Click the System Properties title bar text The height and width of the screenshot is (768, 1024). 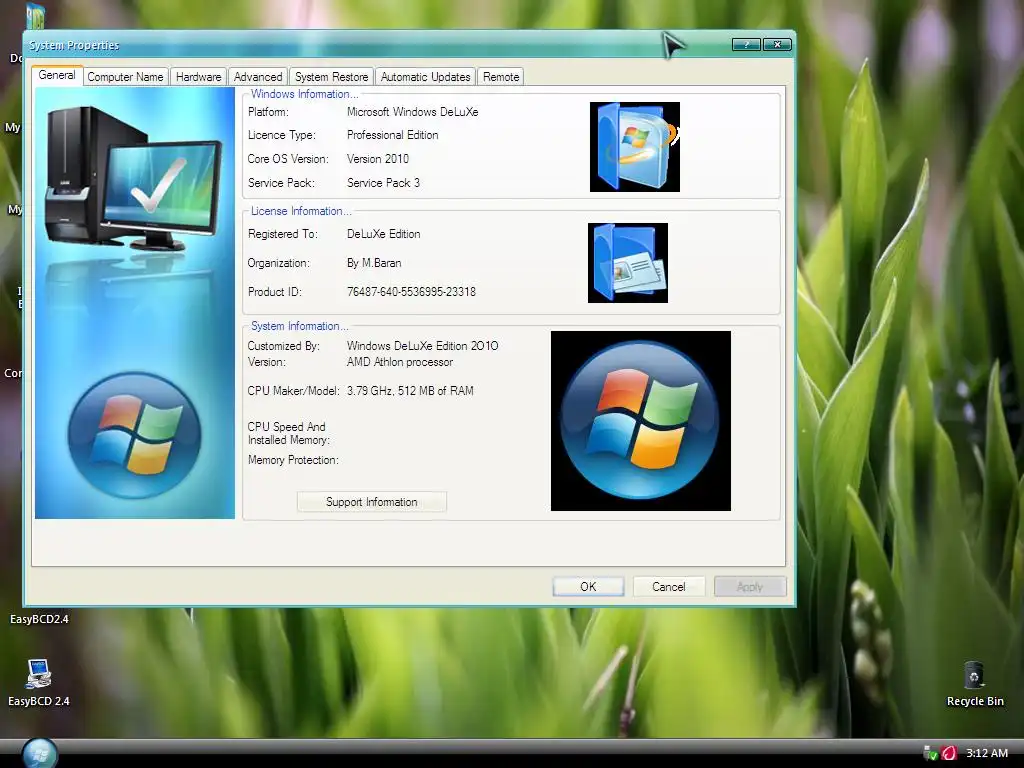[x=74, y=45]
